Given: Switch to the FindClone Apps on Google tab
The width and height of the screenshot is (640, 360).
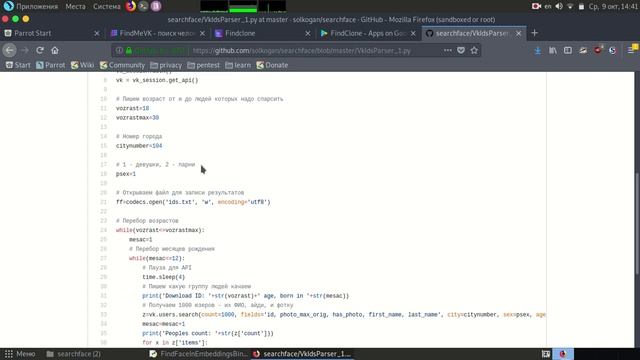Looking at the screenshot, I should (x=369, y=33).
